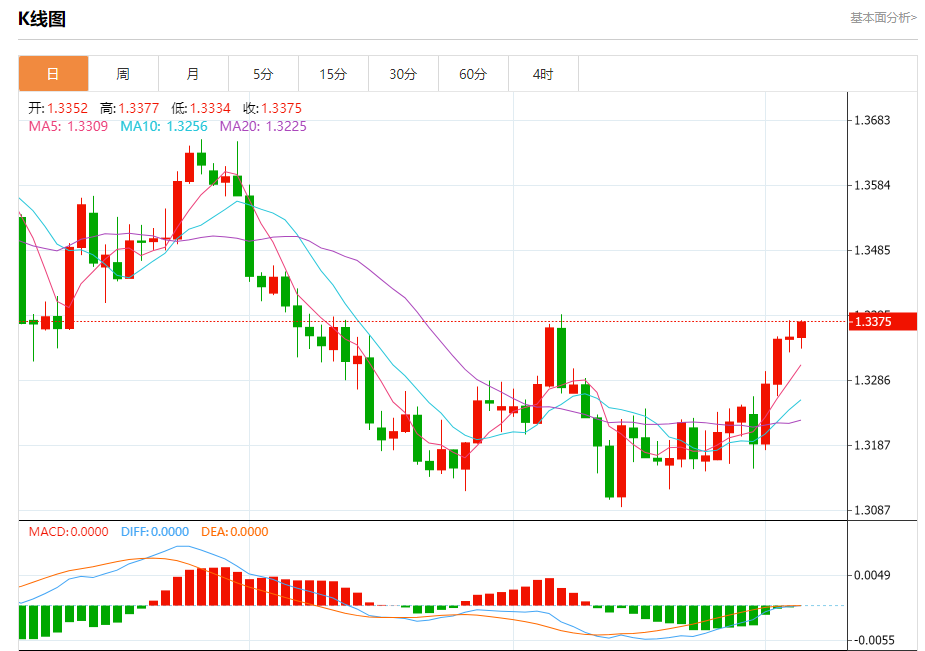The image size is (925, 651).
Task: Click the 1.3087 axis label
Action: pos(872,510)
